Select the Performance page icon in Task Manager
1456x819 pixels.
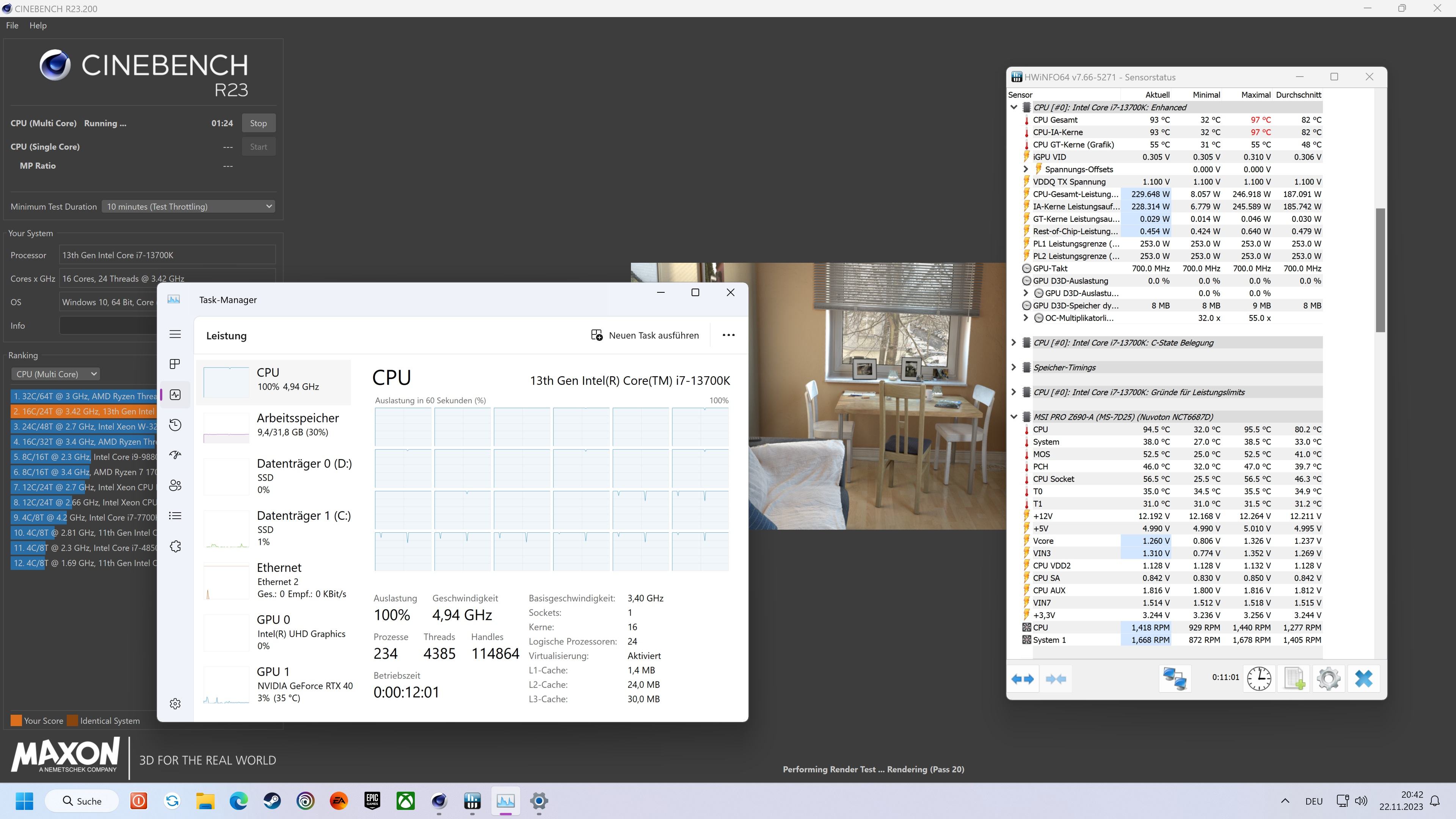[x=175, y=394]
